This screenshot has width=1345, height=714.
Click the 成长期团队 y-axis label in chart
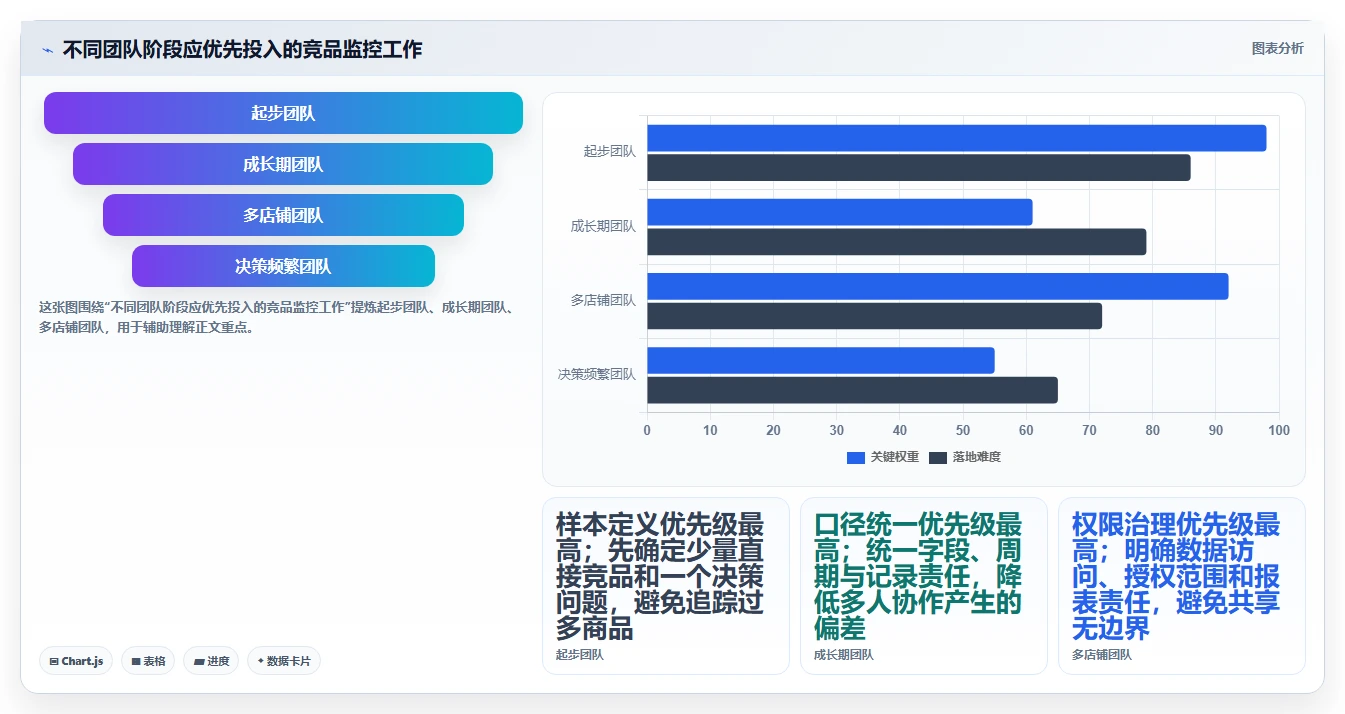tap(603, 227)
